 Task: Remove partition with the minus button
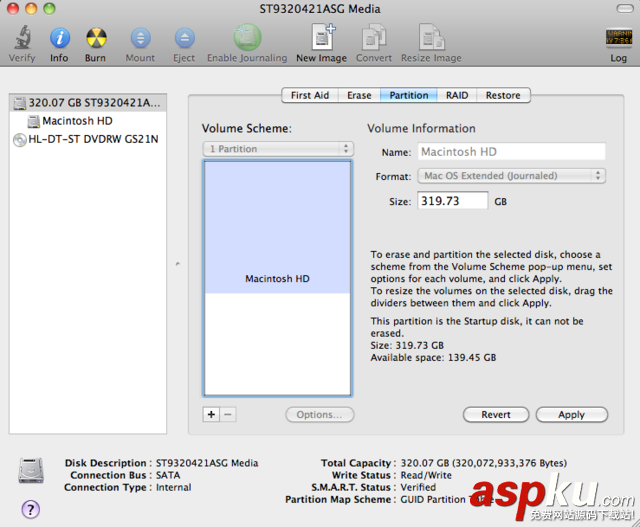click(228, 414)
